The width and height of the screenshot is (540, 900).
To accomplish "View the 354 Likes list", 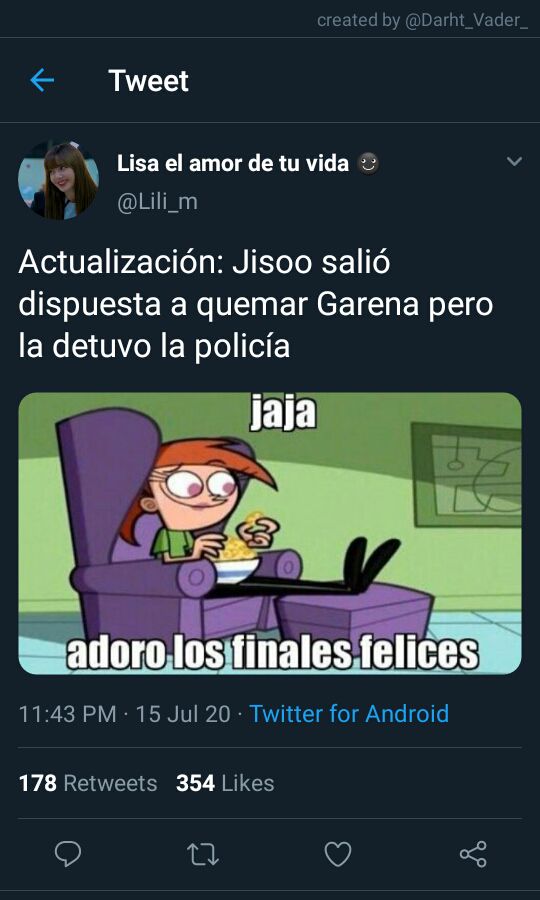I will click(x=225, y=783).
